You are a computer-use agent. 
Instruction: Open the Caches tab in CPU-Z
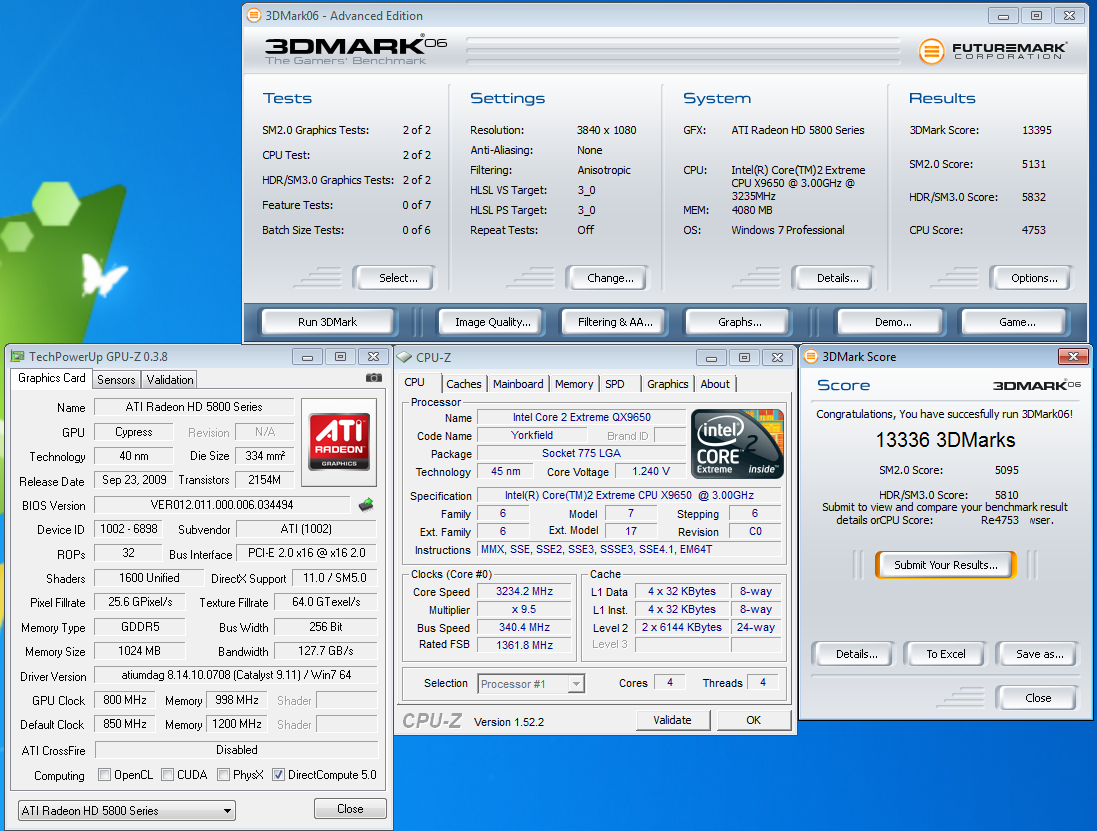(464, 384)
